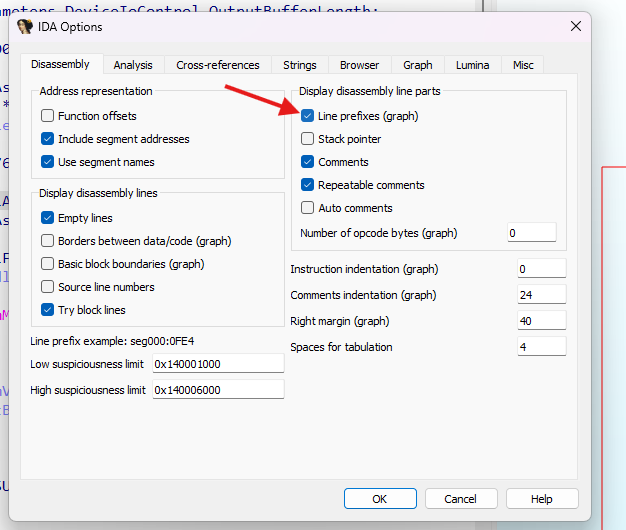Click the Right margin (graph) field

[541, 320]
